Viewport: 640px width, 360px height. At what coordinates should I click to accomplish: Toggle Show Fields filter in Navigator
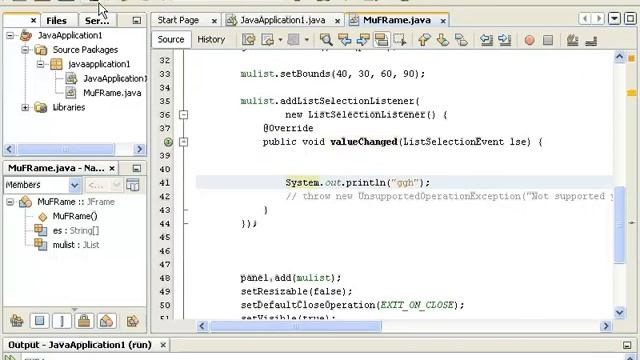pyautogui.click(x=40, y=321)
